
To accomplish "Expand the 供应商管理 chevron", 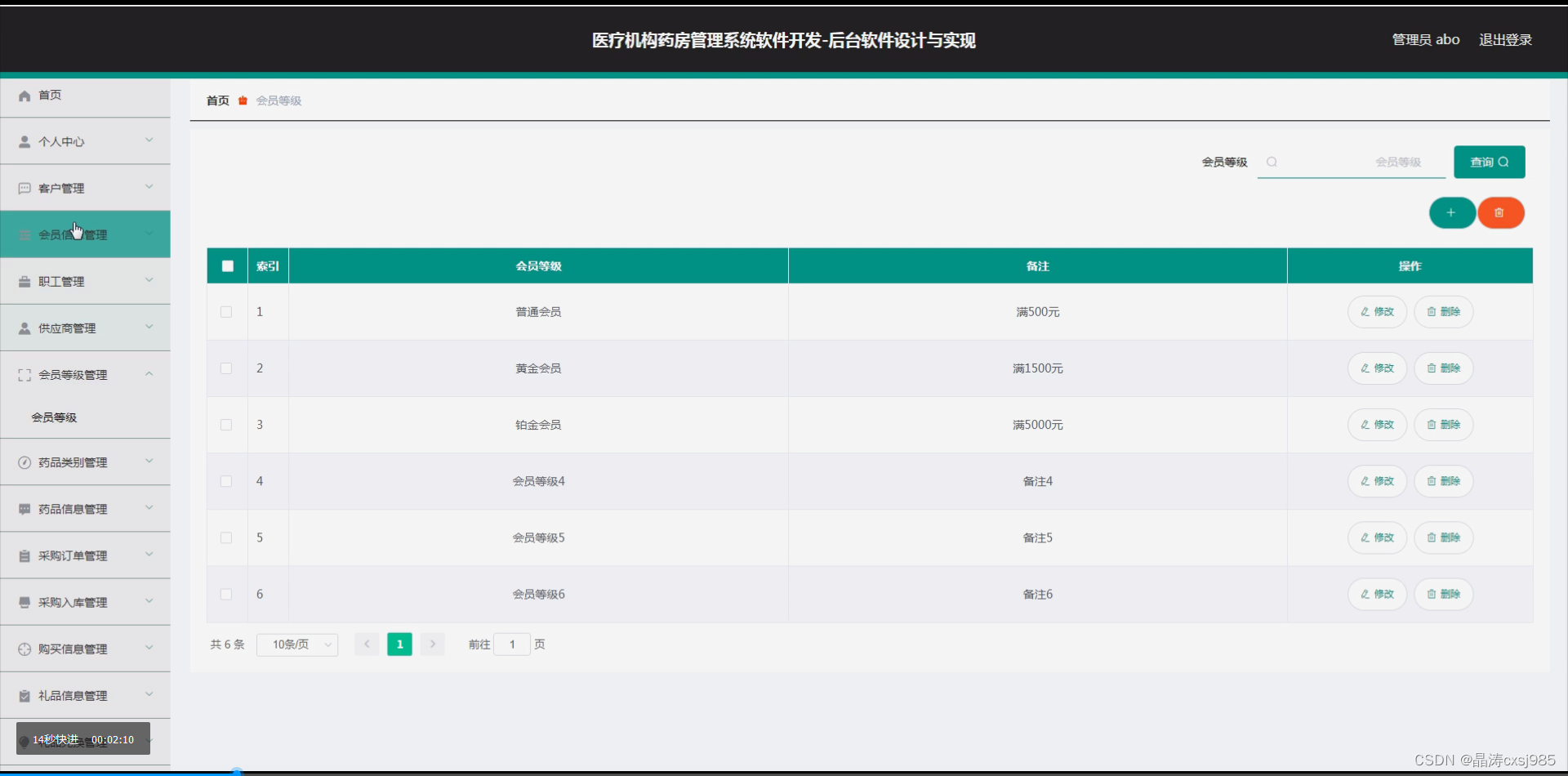I will pyautogui.click(x=149, y=327).
